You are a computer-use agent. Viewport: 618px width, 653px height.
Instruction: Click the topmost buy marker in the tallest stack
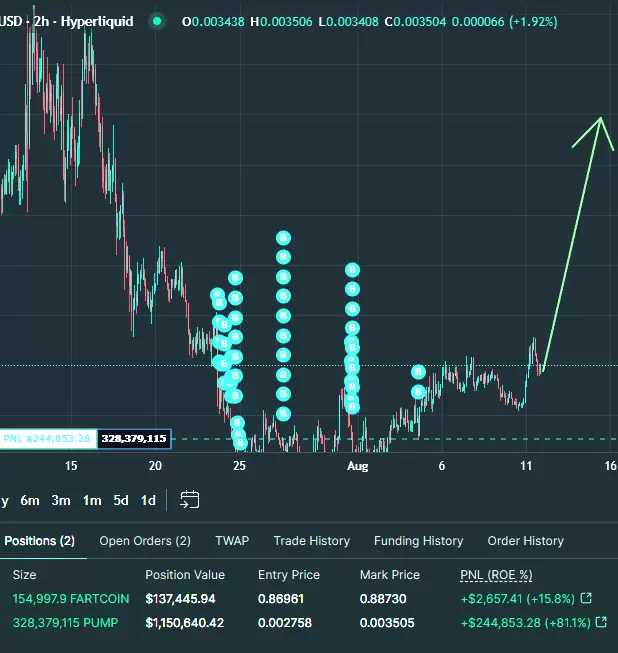point(283,238)
